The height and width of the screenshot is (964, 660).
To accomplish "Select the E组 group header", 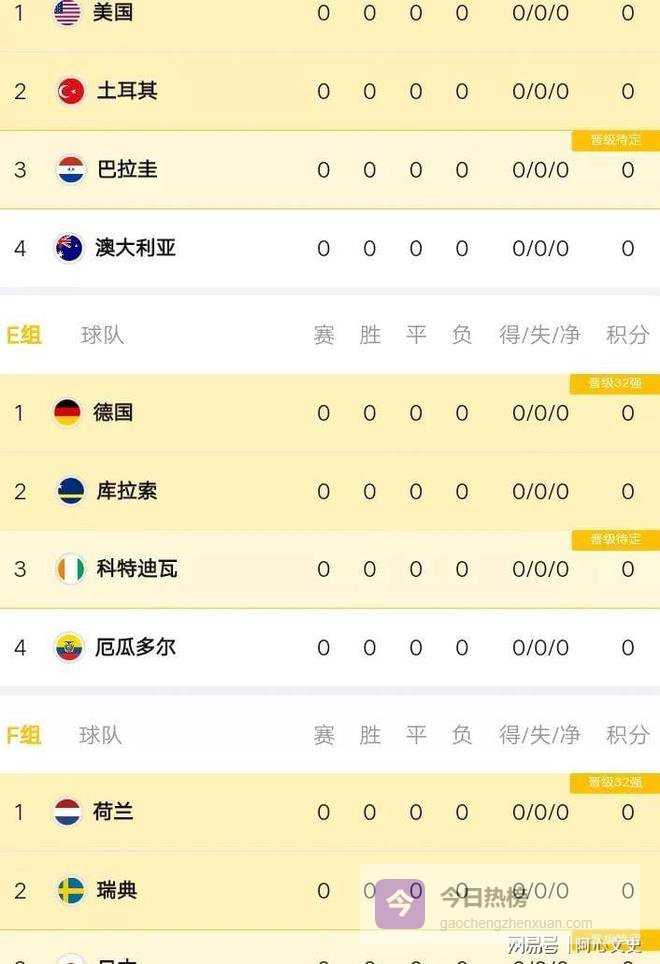I will click(24, 335).
